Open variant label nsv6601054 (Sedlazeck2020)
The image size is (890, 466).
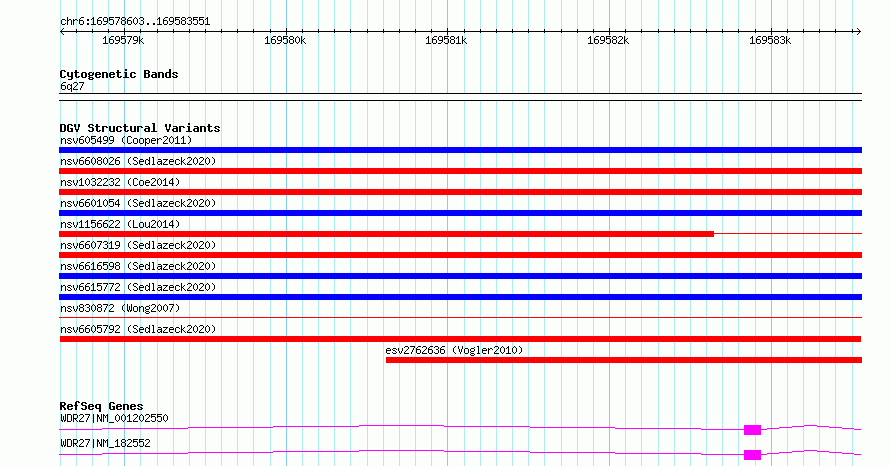coord(138,203)
